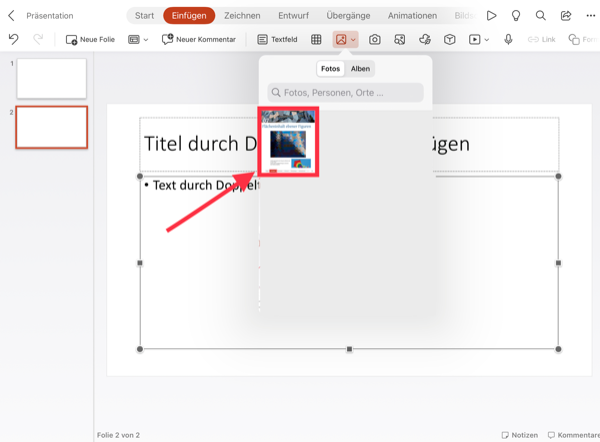600x442 pixels.
Task: Click the slide title placeholder text
Action: tap(200, 144)
